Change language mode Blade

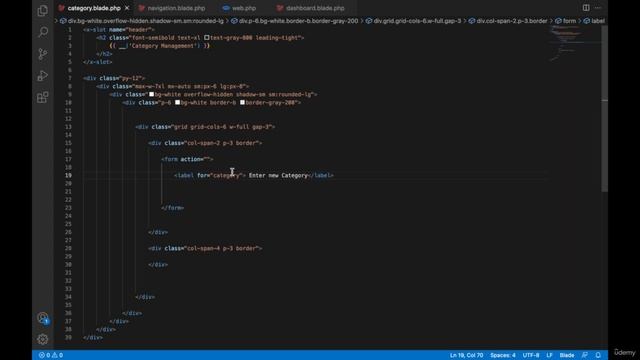567,355
